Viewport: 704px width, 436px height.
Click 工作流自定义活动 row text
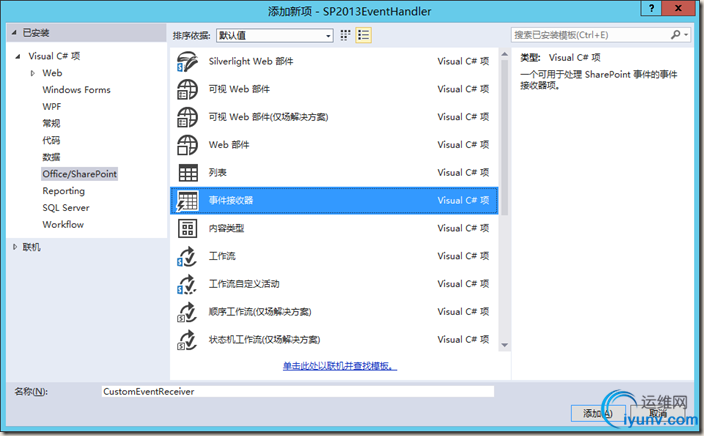pyautogui.click(x=244, y=284)
